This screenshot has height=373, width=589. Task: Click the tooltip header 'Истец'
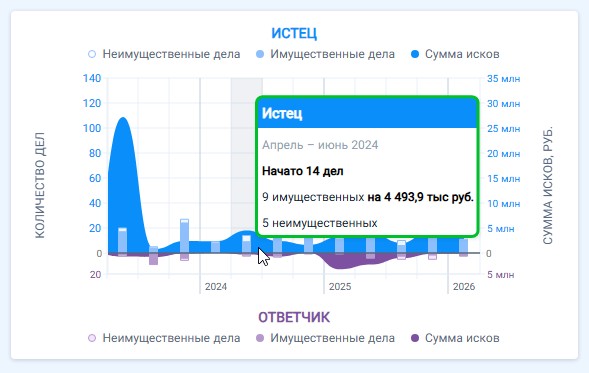tap(367, 113)
